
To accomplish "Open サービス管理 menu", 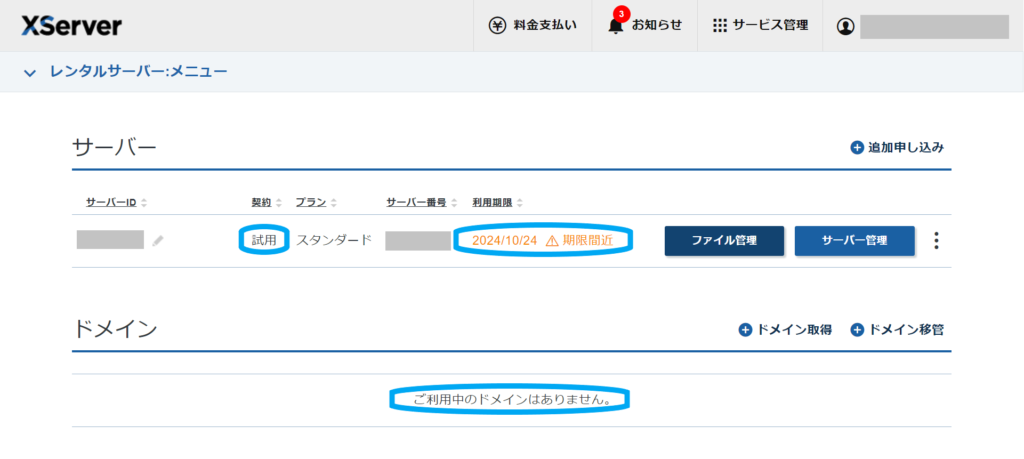I will [760, 25].
